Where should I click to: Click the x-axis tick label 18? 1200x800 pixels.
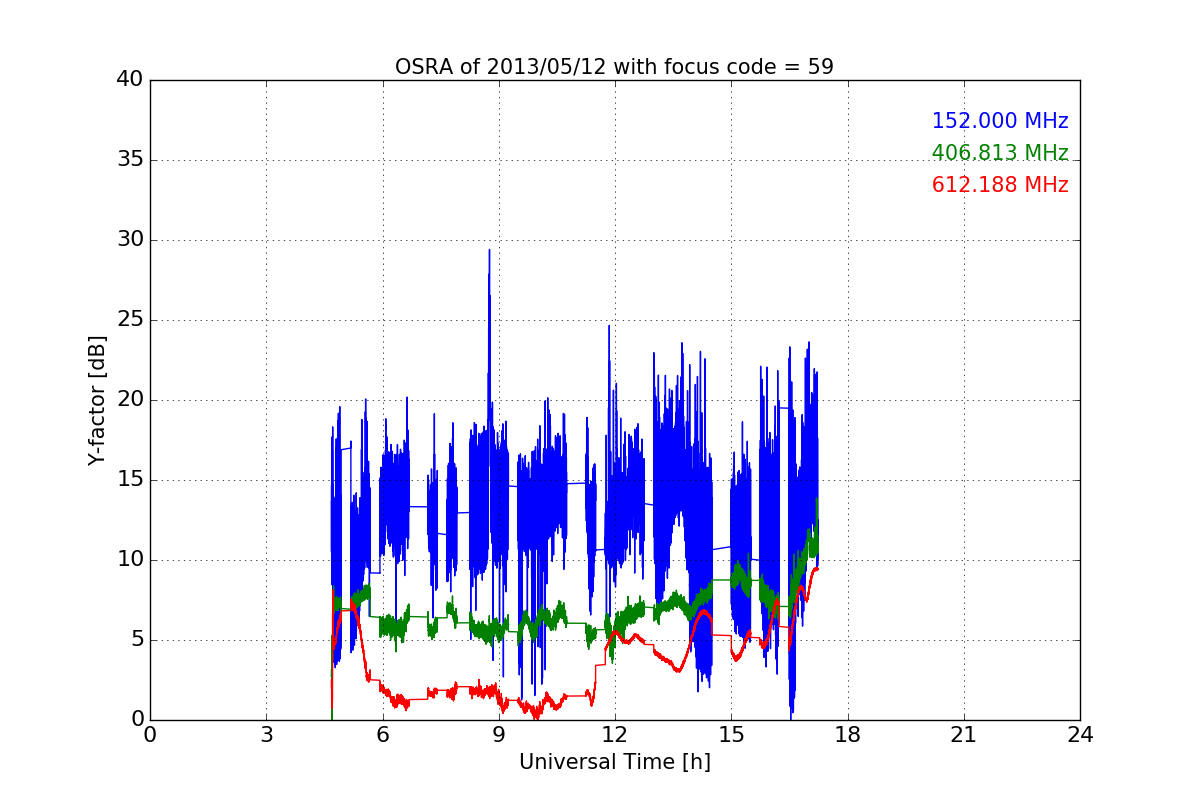(x=847, y=735)
